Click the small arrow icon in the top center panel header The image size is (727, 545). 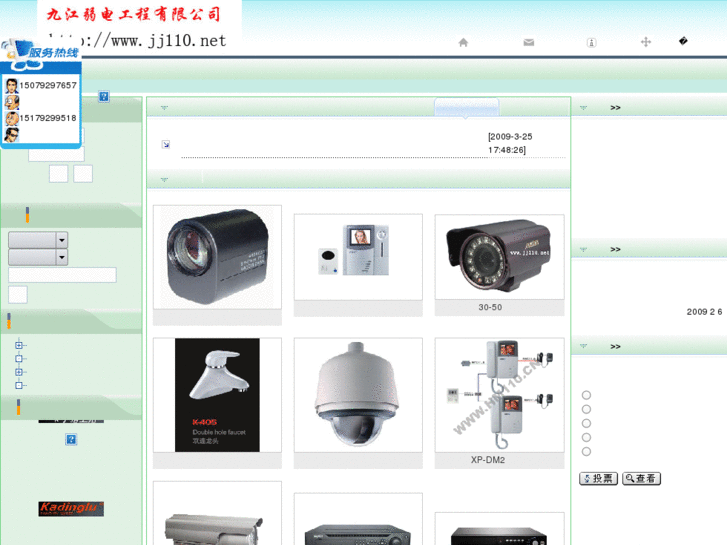point(164,108)
